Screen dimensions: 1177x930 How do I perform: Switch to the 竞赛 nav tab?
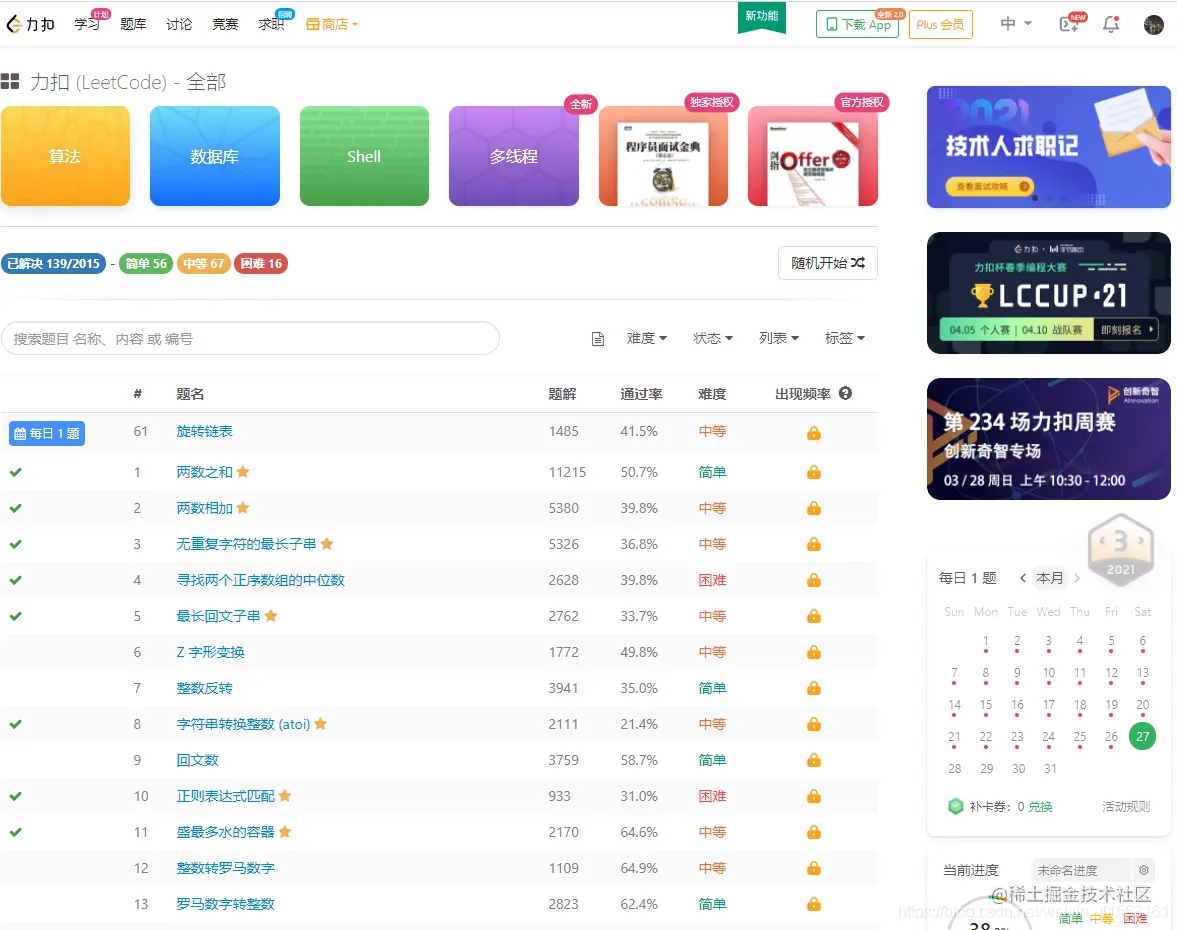click(x=225, y=24)
